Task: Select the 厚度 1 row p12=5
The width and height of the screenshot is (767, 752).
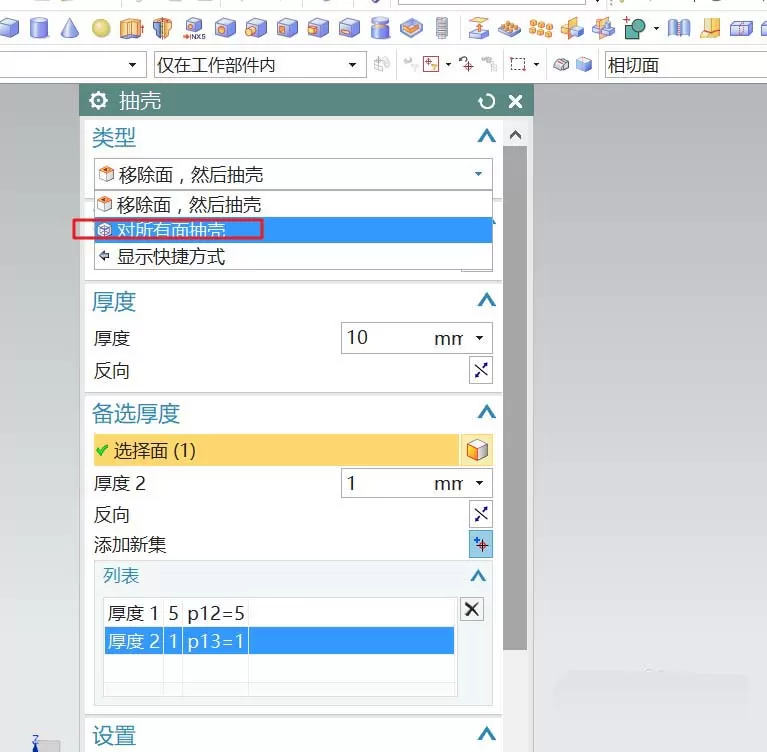Action: [x=279, y=613]
